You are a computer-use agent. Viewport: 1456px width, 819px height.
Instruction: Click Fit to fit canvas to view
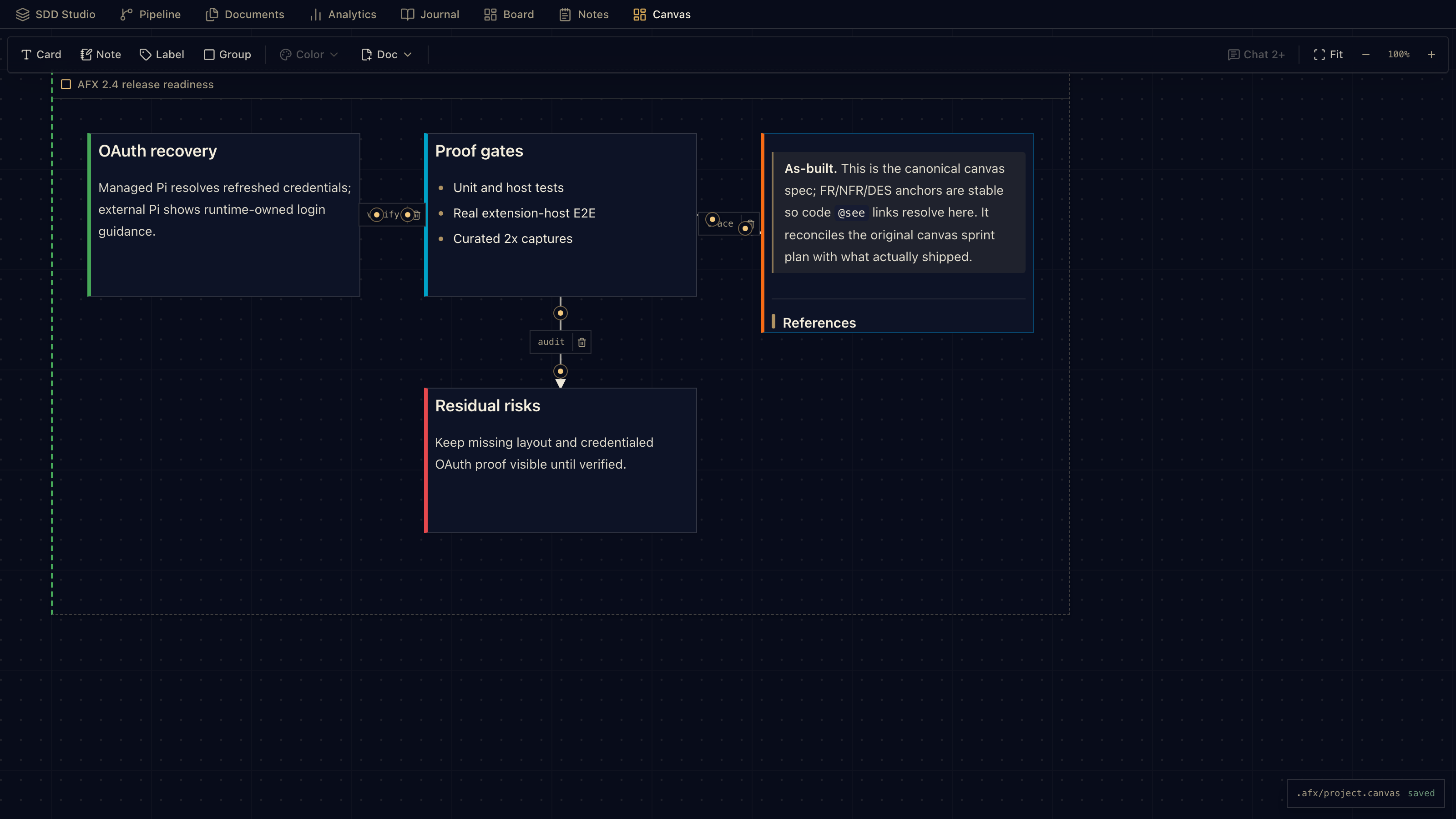click(1328, 54)
